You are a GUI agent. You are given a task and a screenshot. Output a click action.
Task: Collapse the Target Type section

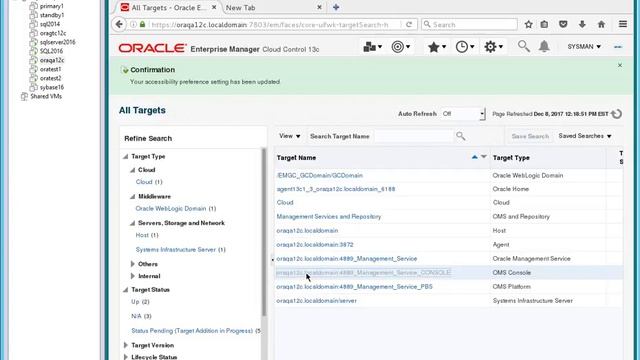(x=126, y=156)
